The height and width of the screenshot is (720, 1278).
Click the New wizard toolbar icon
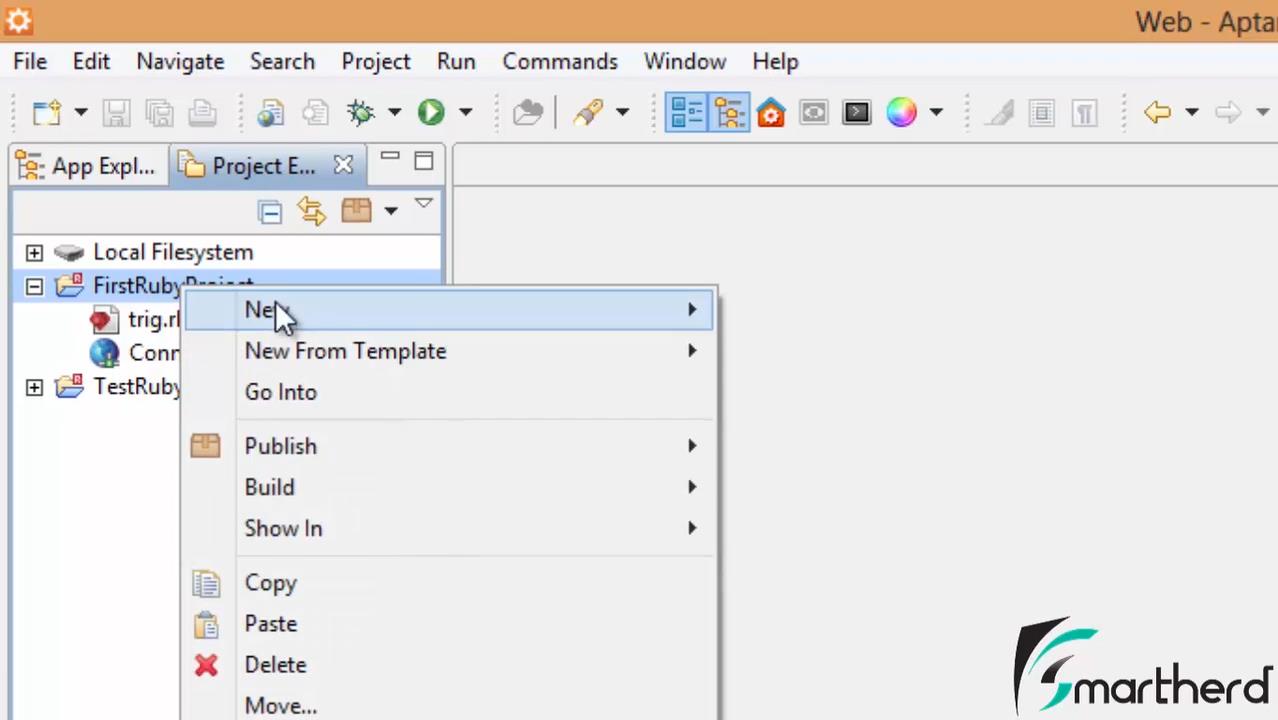point(47,112)
